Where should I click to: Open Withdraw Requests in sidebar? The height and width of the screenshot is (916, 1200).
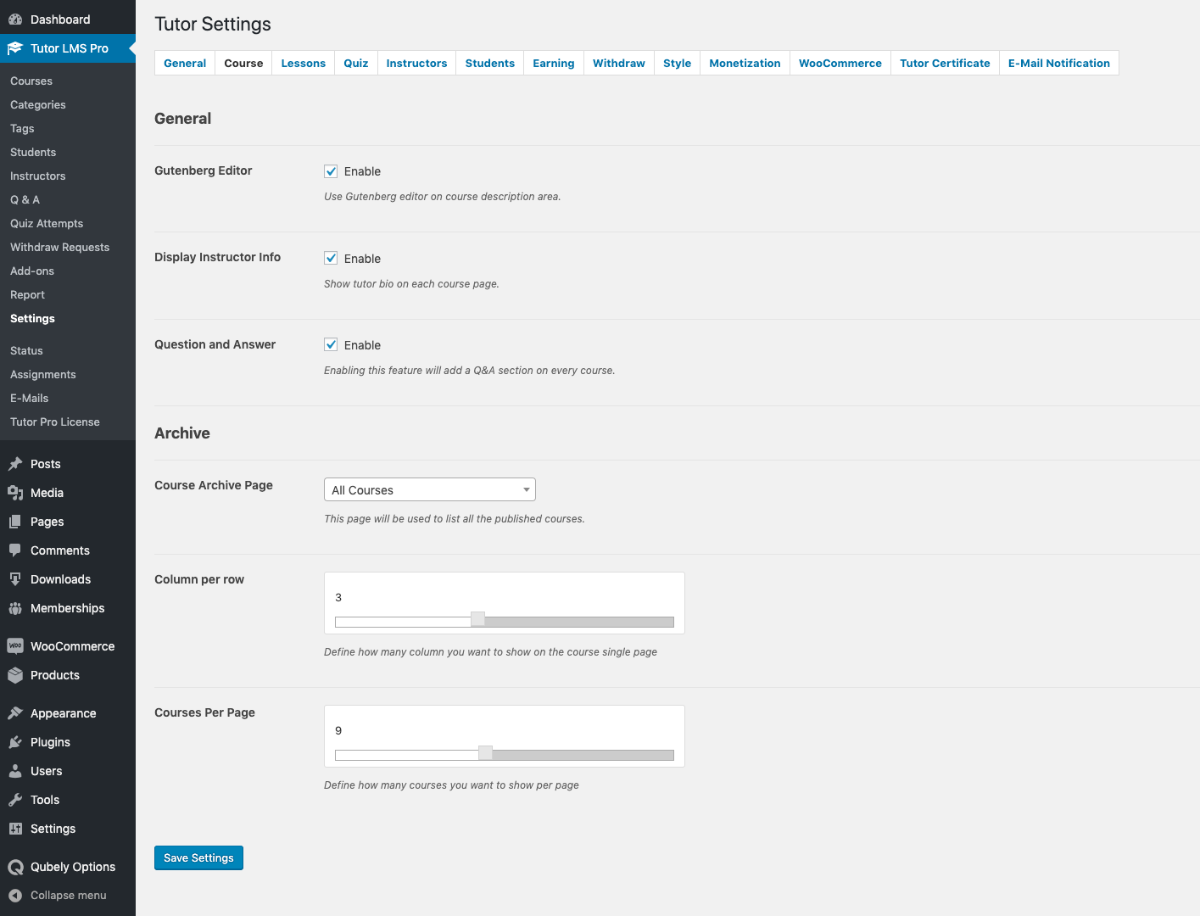(60, 247)
